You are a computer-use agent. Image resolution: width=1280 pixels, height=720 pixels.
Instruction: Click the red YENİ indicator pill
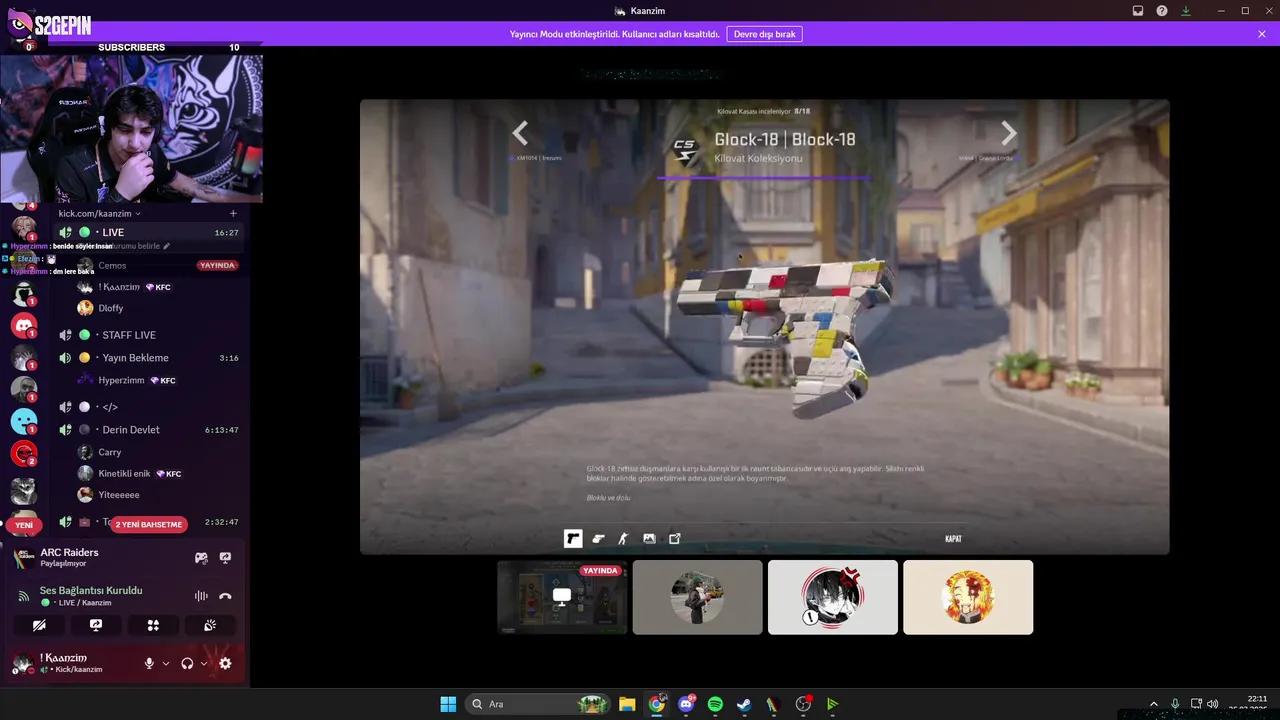(x=24, y=525)
